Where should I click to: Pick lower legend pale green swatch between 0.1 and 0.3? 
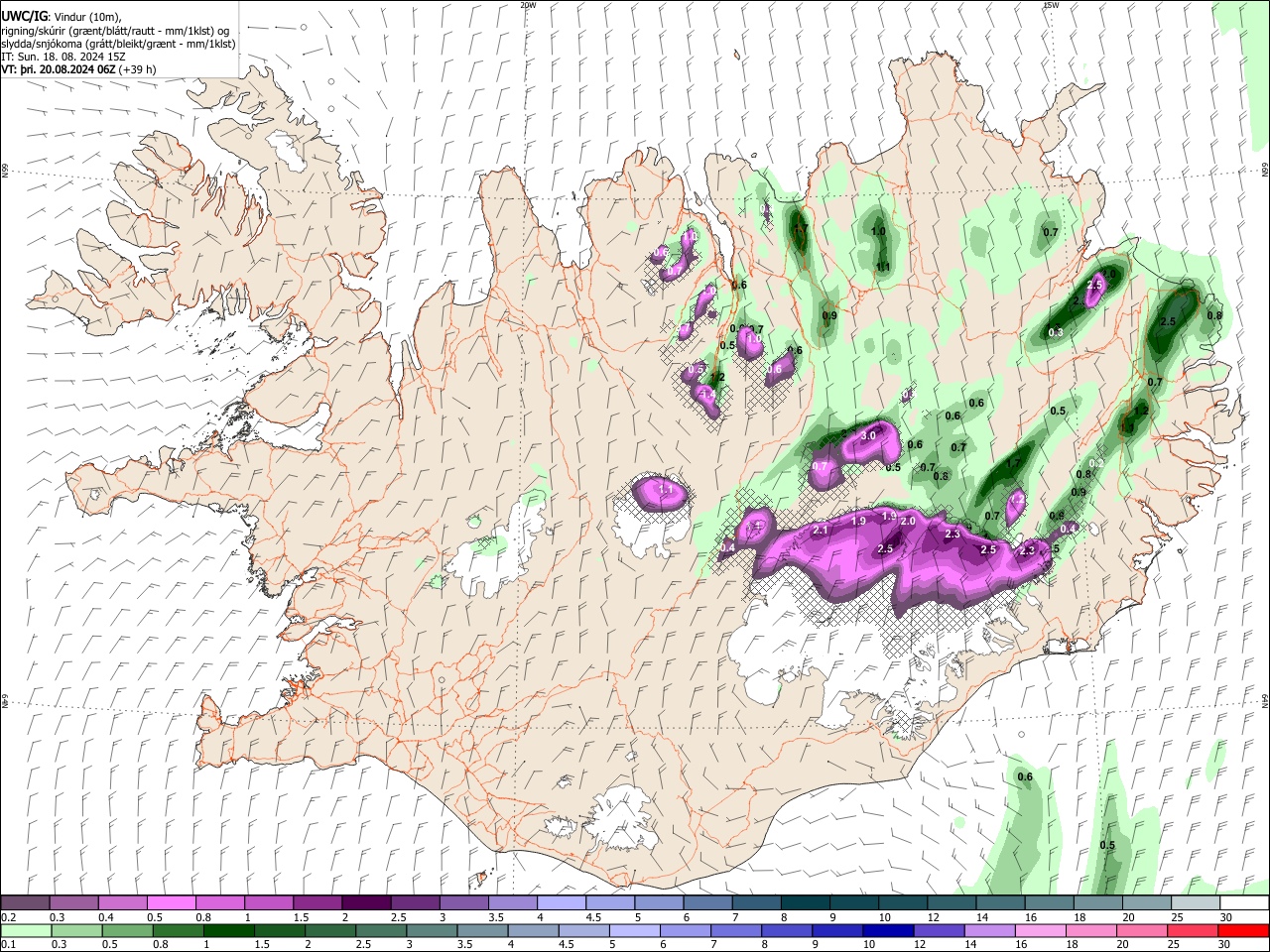[x=26, y=929]
